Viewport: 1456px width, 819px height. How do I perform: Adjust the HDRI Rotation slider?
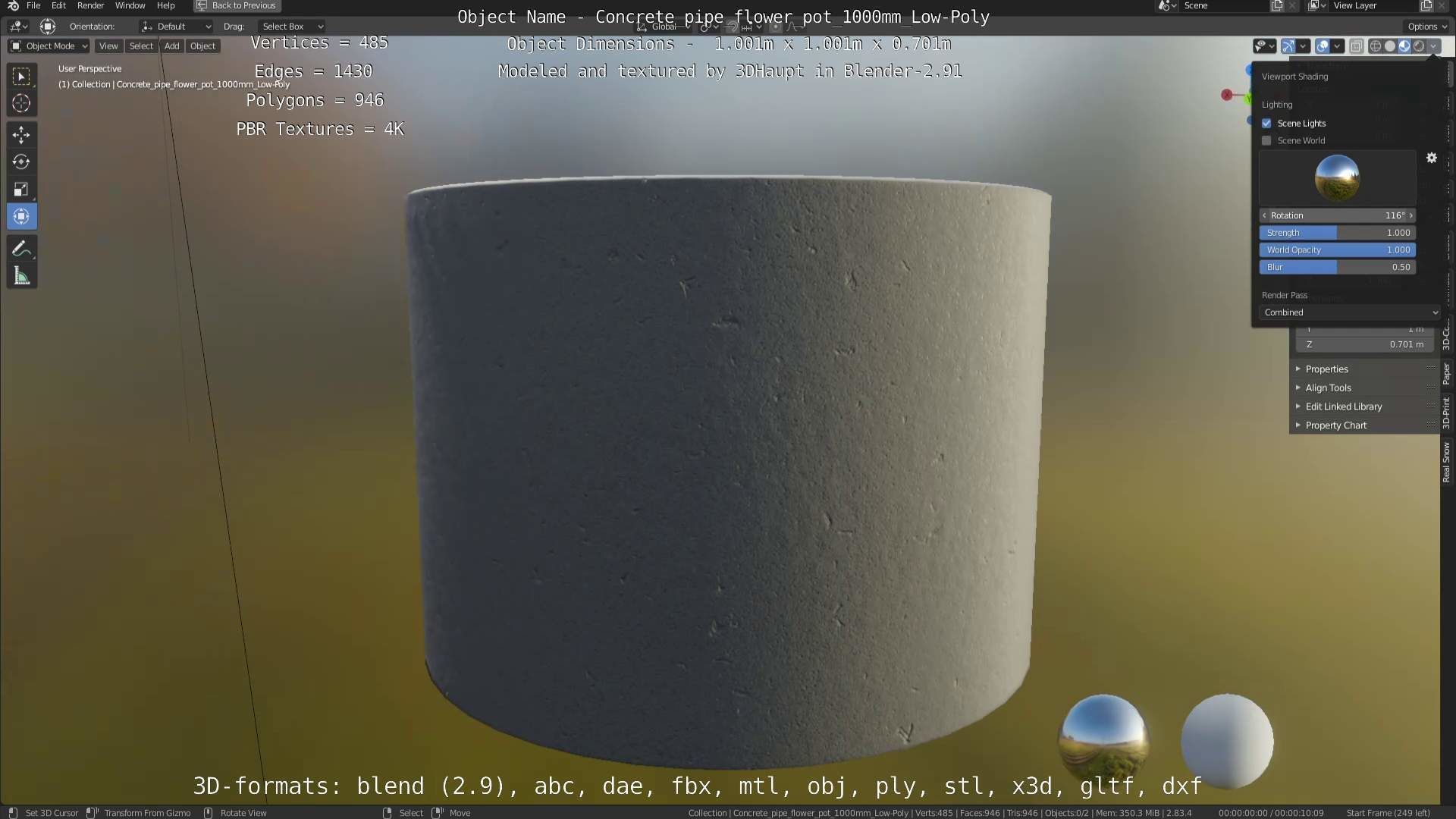click(x=1338, y=215)
